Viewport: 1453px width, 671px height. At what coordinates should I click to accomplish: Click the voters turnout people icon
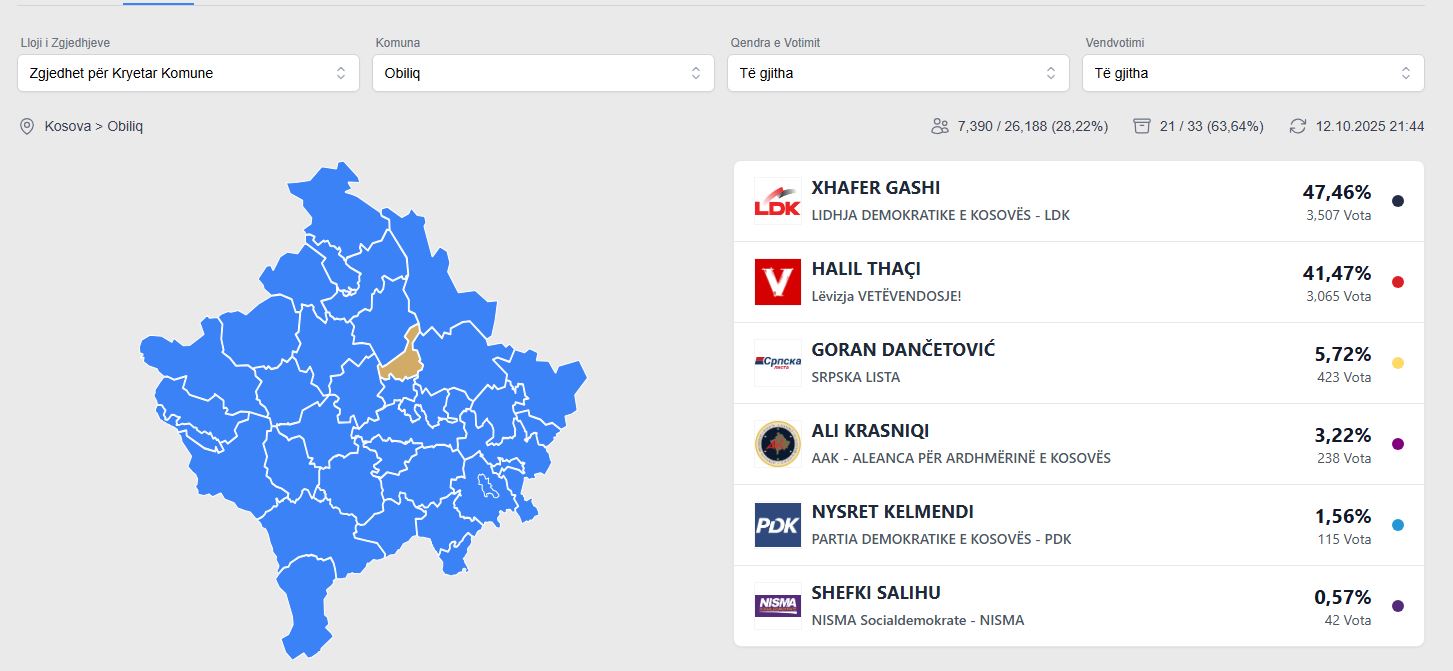(939, 126)
